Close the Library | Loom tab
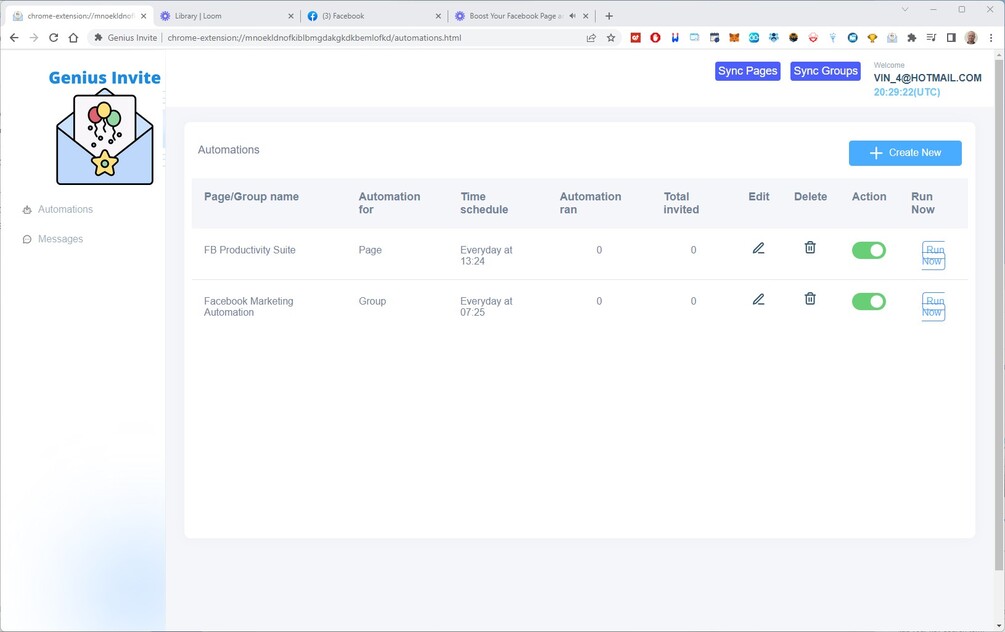The width and height of the screenshot is (1005, 632). point(290,16)
